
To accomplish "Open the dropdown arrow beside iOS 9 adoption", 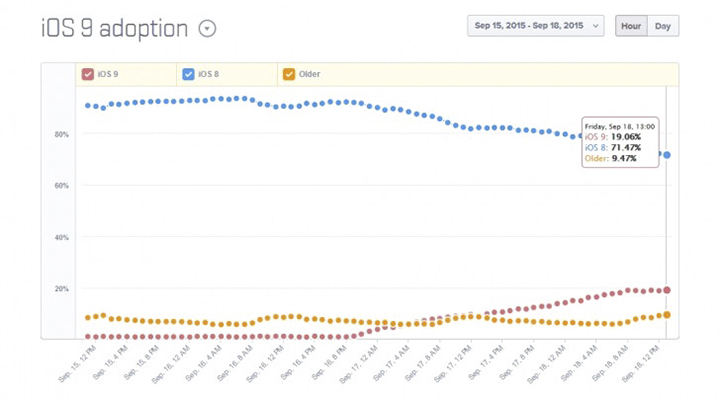I will (207, 29).
